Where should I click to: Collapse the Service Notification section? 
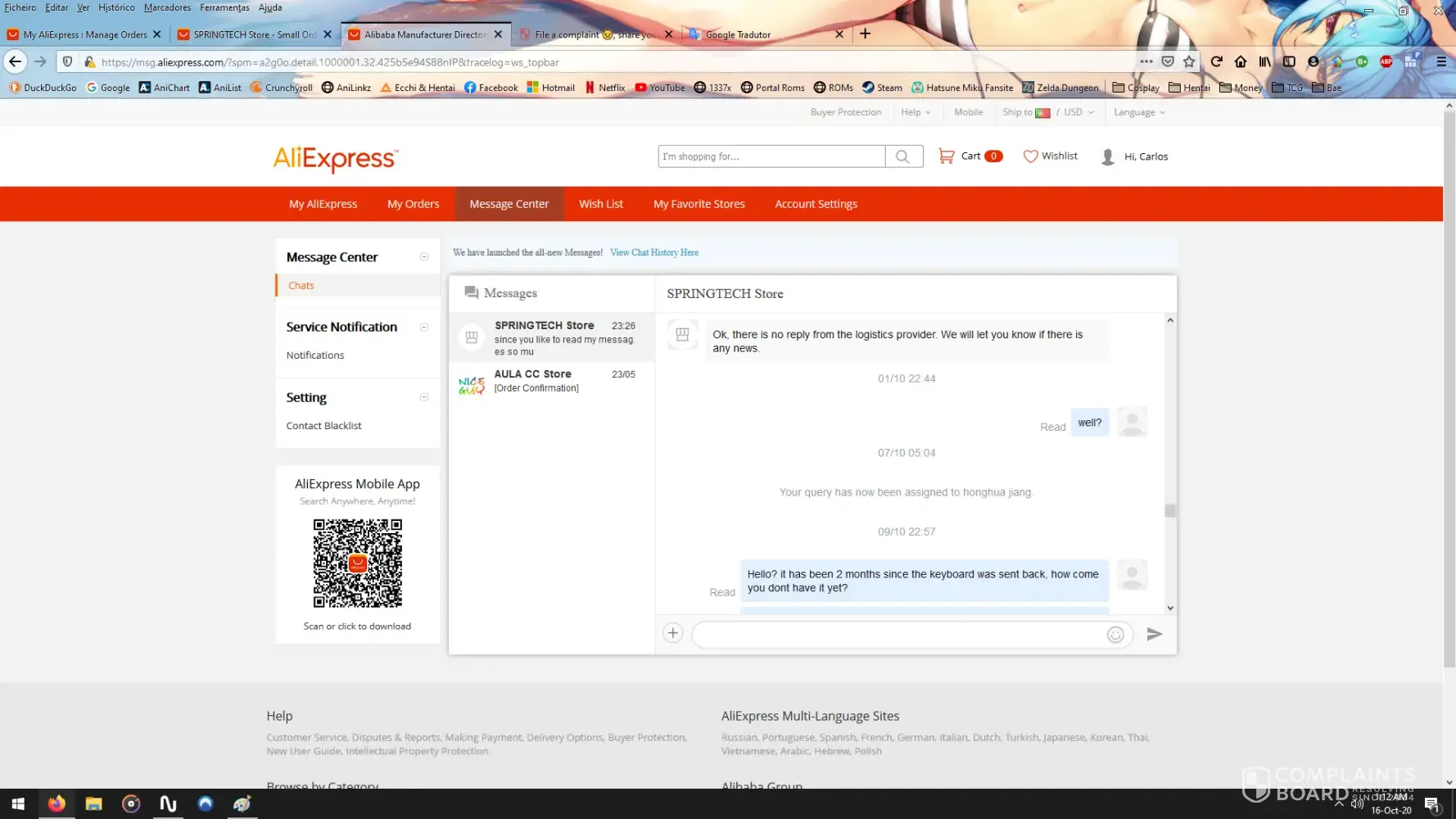424,327
